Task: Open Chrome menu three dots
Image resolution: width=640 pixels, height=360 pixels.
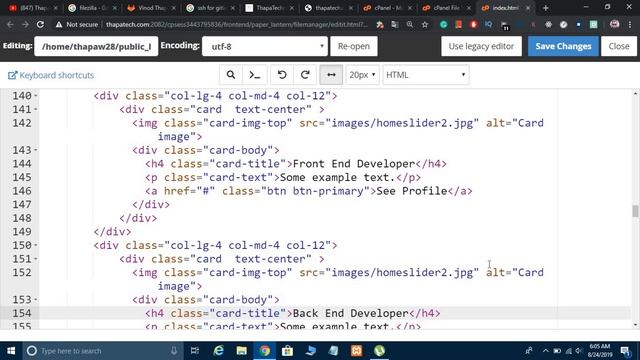Action: [630, 24]
